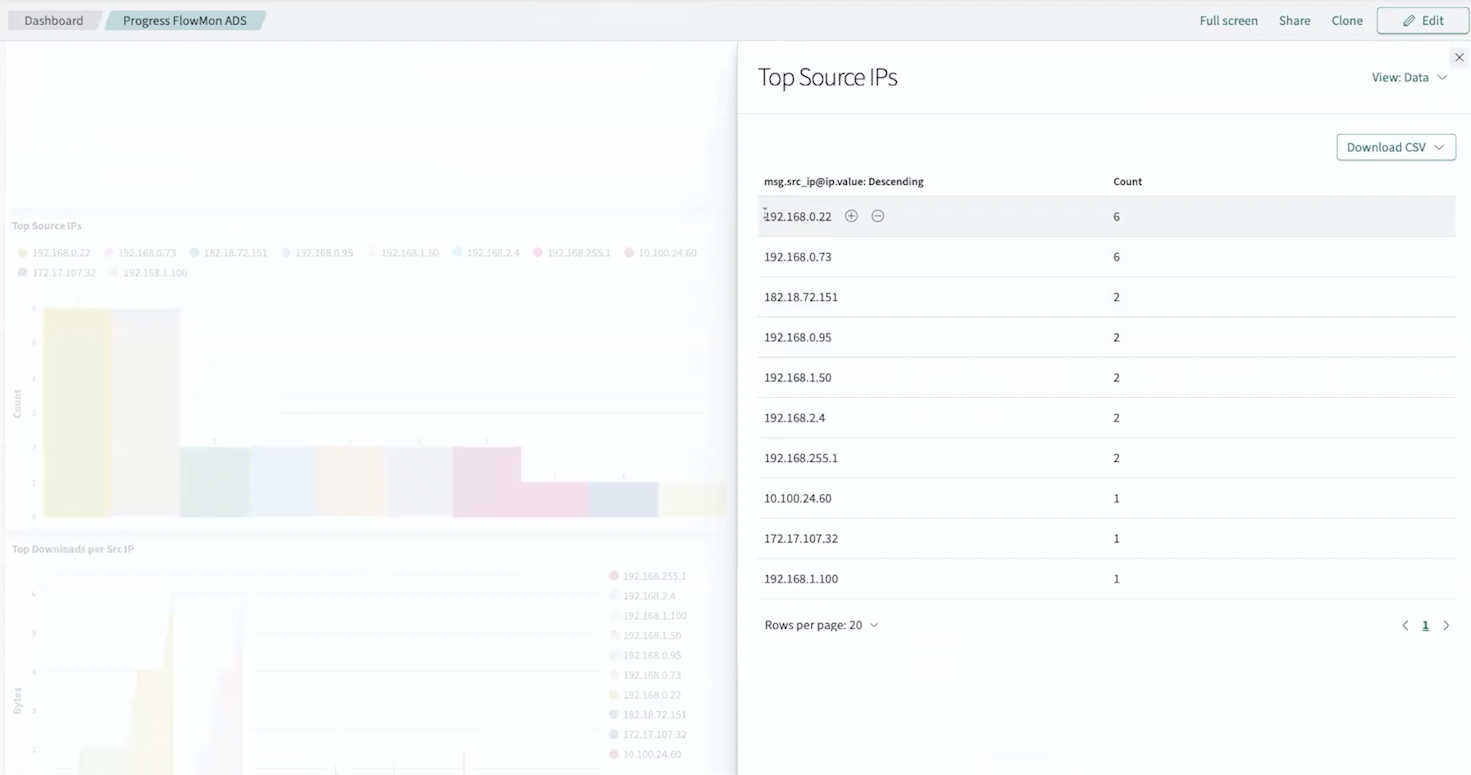Toggle 172.17.107.32 legend in Top Source IPs
Viewport: 1471px width, 775px height.
pos(57,272)
